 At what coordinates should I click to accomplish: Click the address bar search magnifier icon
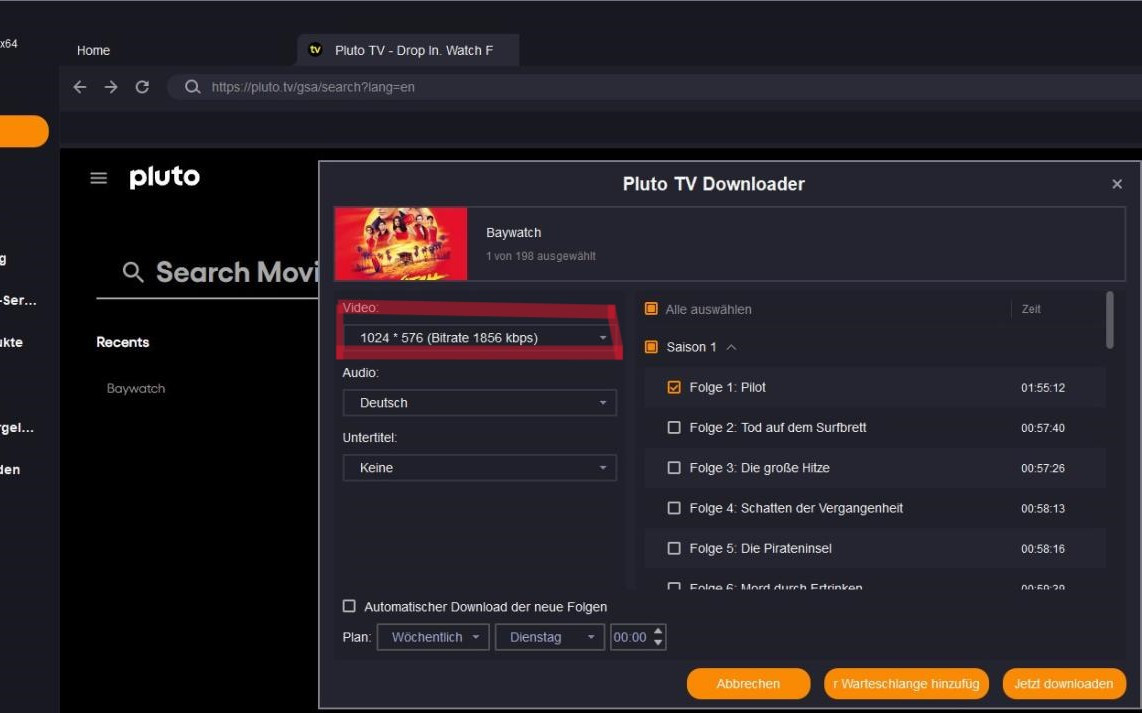coord(192,87)
